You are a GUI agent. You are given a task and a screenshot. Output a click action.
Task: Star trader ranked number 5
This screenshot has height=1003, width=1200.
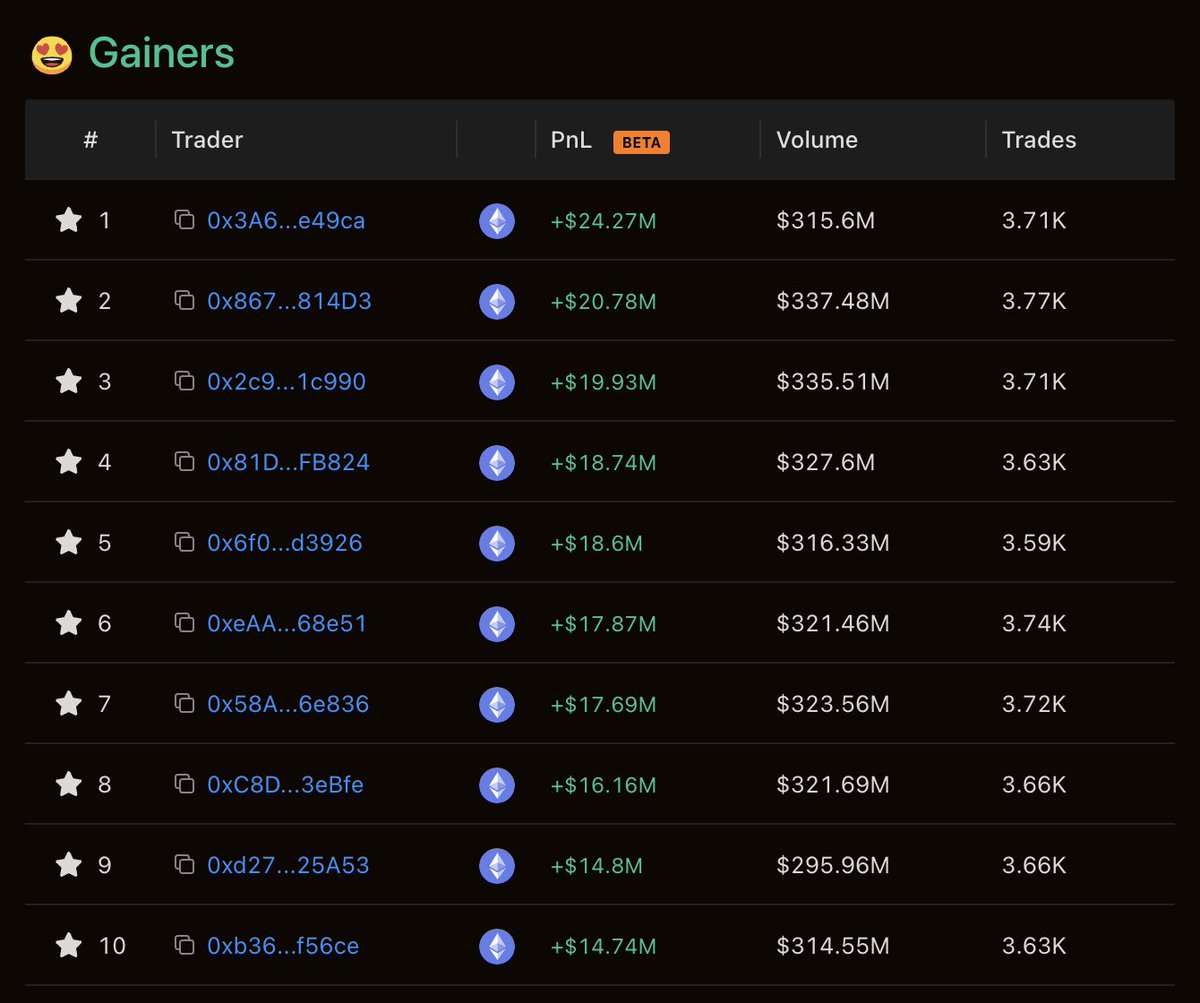[69, 543]
